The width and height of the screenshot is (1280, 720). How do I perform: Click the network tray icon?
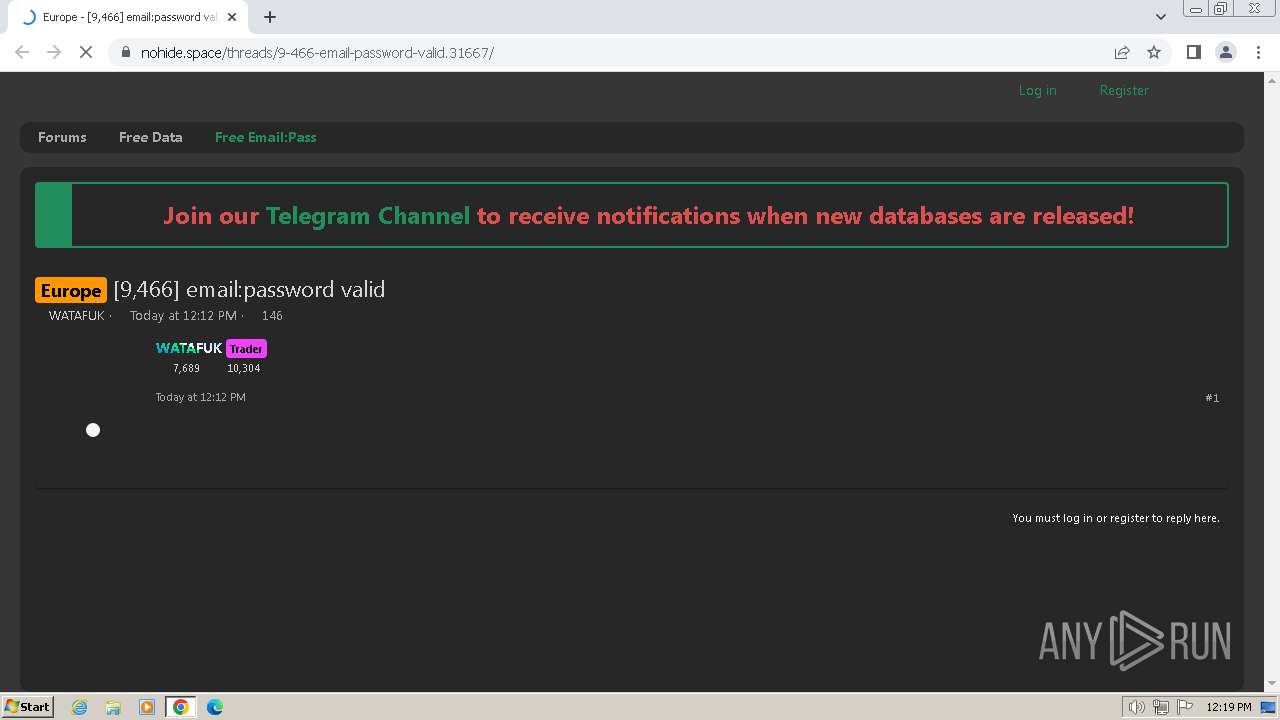pyautogui.click(x=1160, y=707)
